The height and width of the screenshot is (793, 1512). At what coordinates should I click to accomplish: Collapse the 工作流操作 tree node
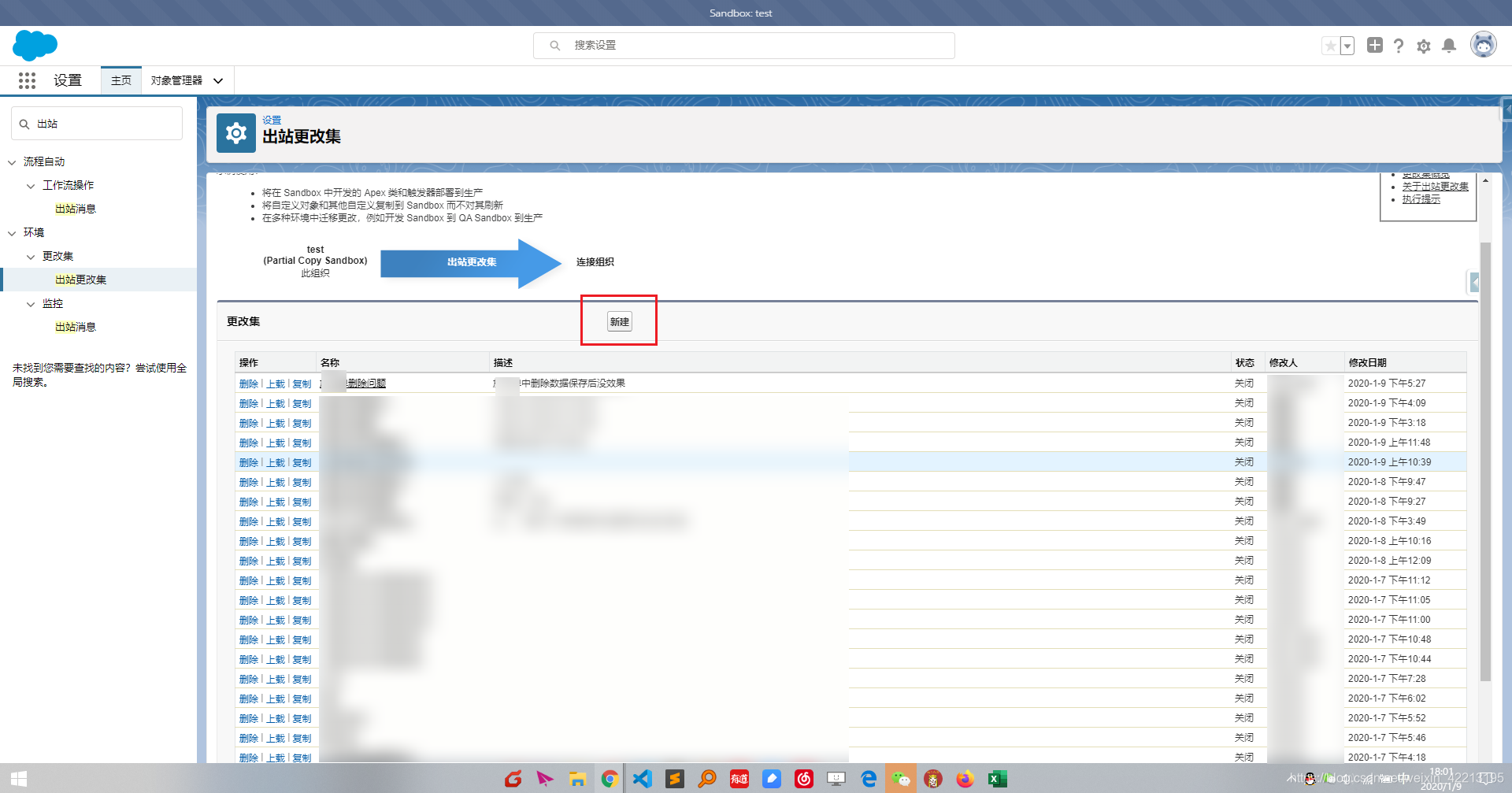(31, 186)
